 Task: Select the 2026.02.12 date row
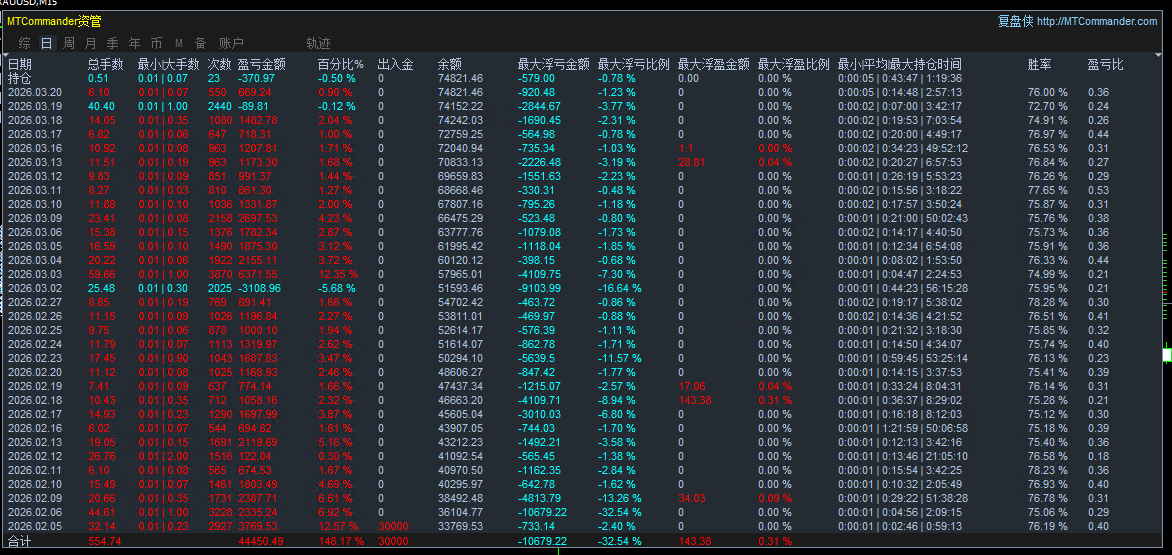pyautogui.click(x=35, y=456)
